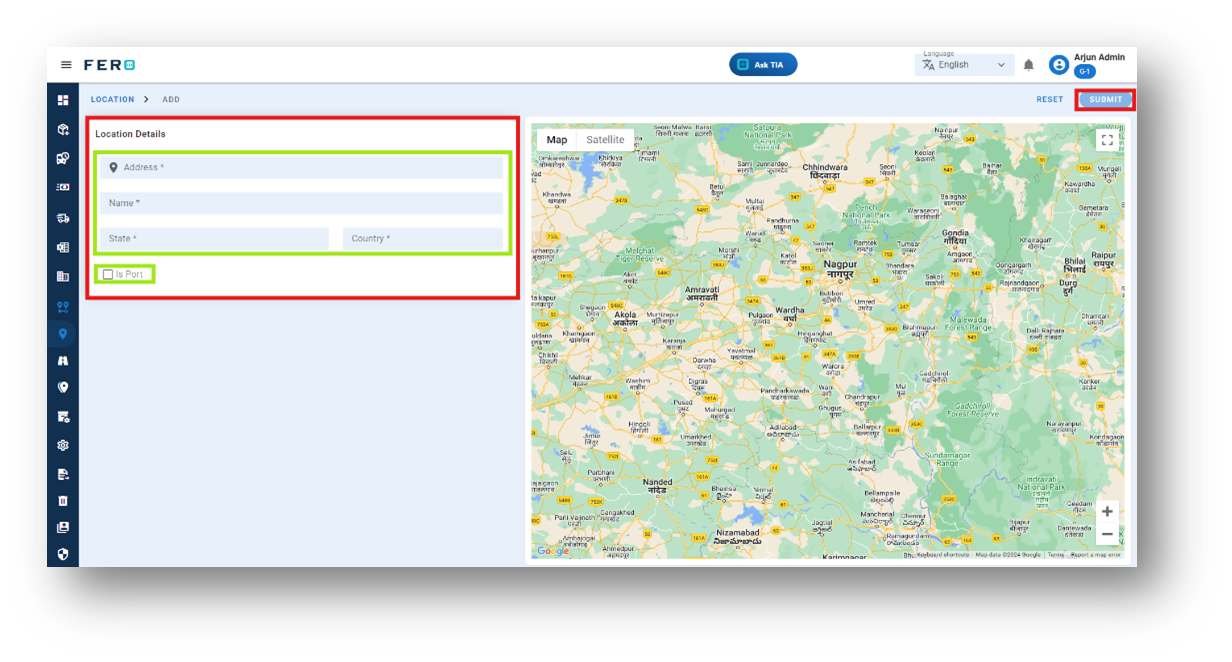
Task: Click the G-1 badge under Arjun Admin
Action: 1085,72
